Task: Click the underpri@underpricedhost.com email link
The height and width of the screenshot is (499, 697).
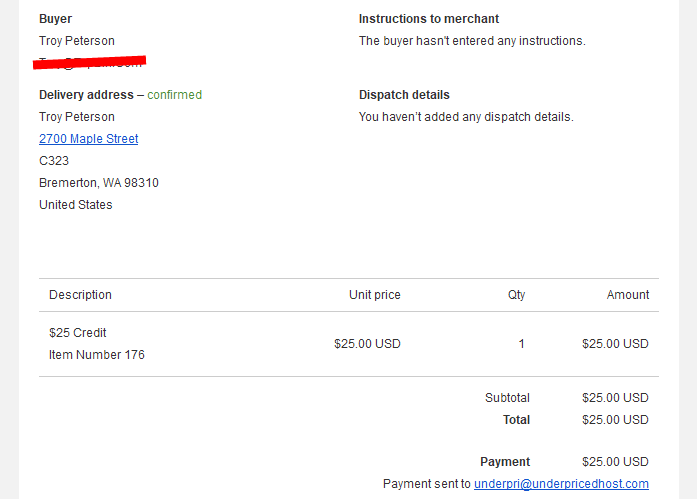Action: [x=561, y=483]
